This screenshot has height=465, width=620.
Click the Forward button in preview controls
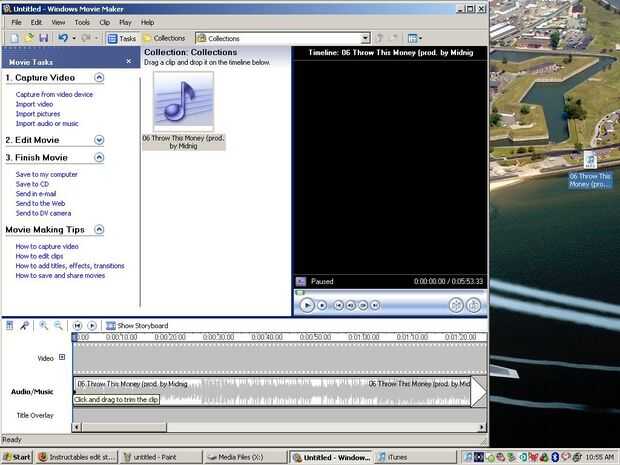pyautogui.click(x=375, y=305)
